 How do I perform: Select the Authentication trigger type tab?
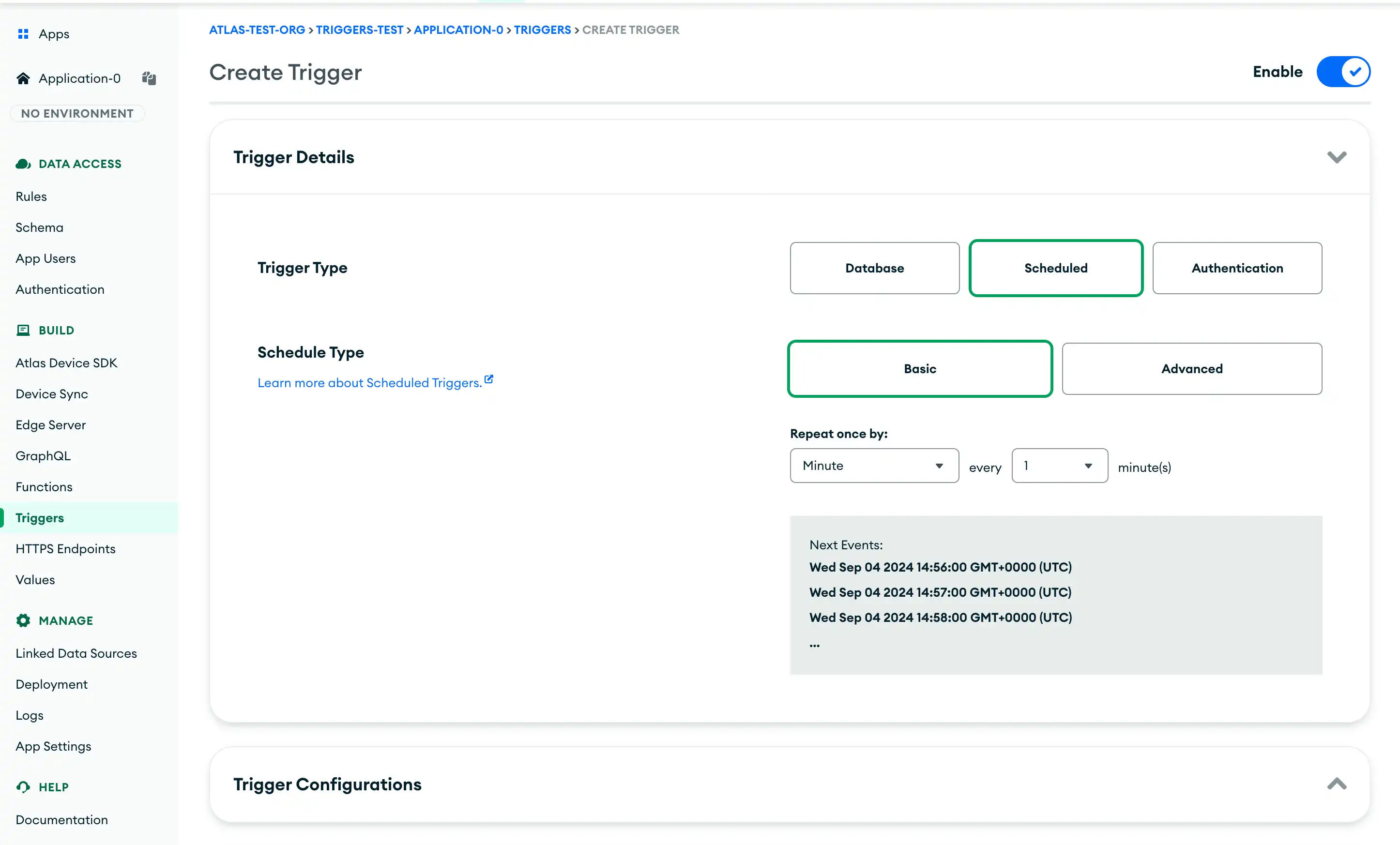pos(1237,267)
